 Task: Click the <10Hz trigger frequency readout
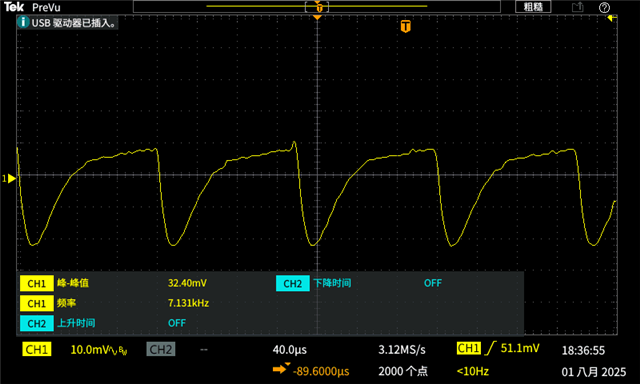click(x=473, y=371)
